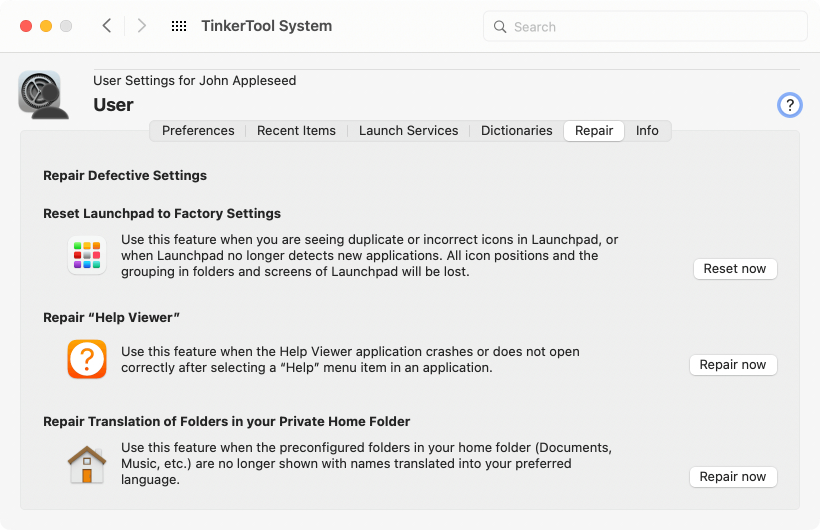Viewport: 820px width, 530px height.
Task: Select the Repair tab
Action: tap(594, 131)
